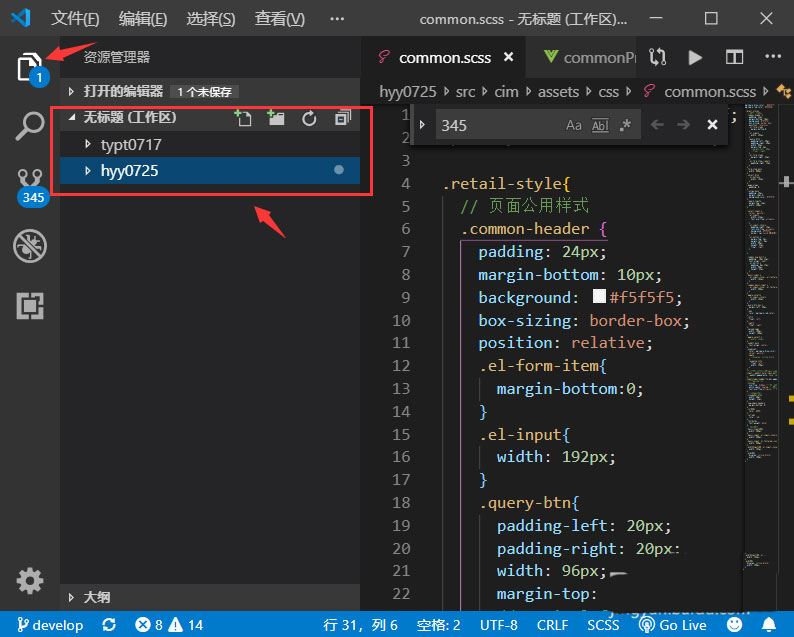This screenshot has height=637, width=794.
Task: Click New File icon in workspace header
Action: pos(242,118)
